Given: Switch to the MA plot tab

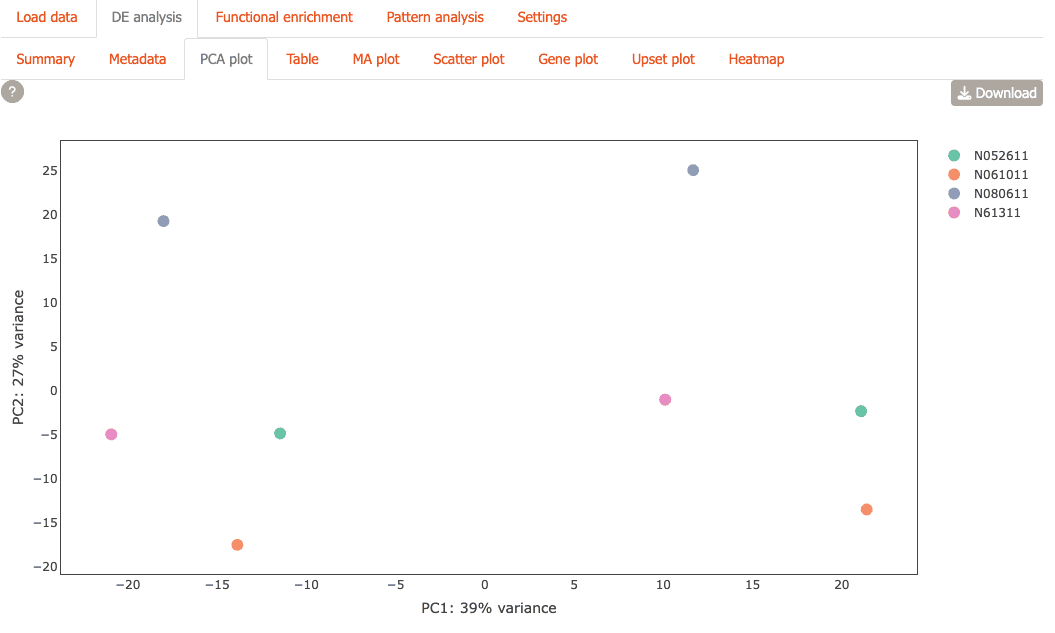Looking at the screenshot, I should point(376,59).
